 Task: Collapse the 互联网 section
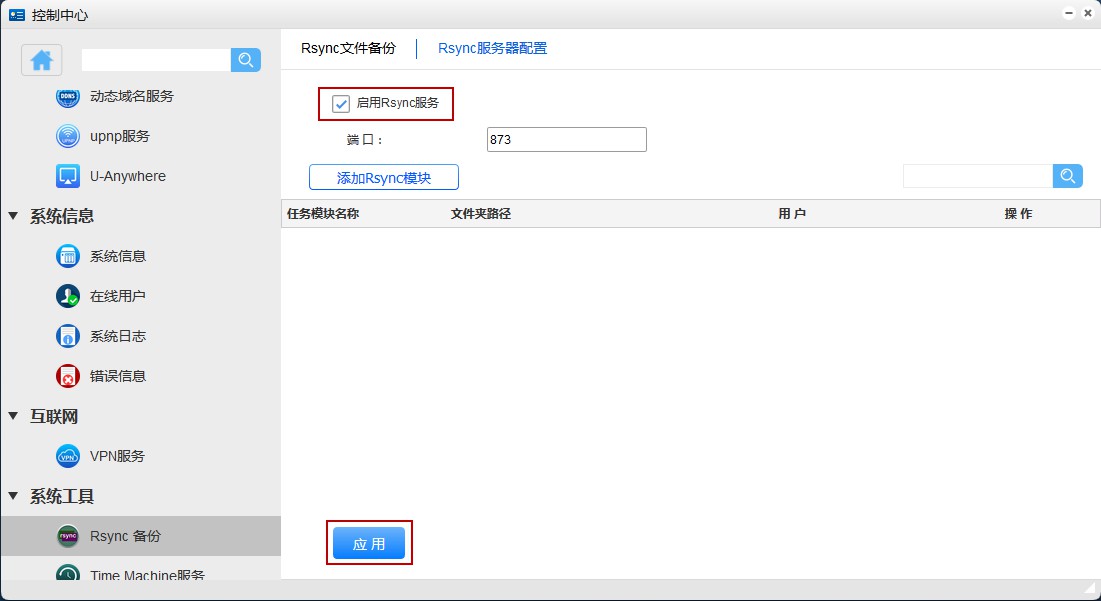(13, 416)
